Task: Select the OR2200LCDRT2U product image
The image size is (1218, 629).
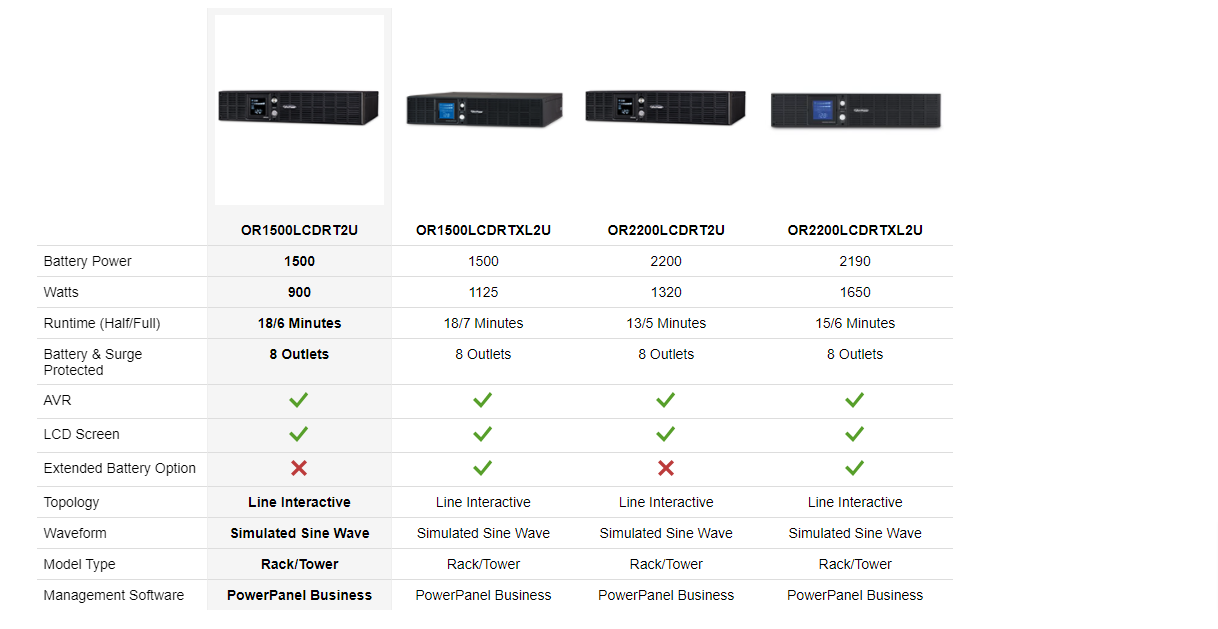Action: coord(665,107)
